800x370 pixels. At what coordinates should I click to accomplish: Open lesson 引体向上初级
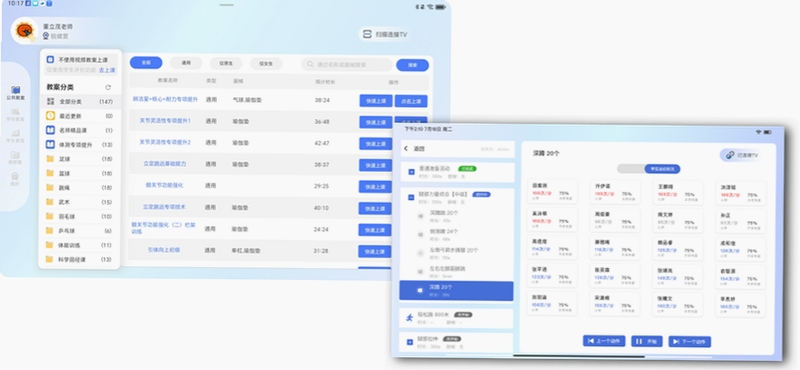164,250
